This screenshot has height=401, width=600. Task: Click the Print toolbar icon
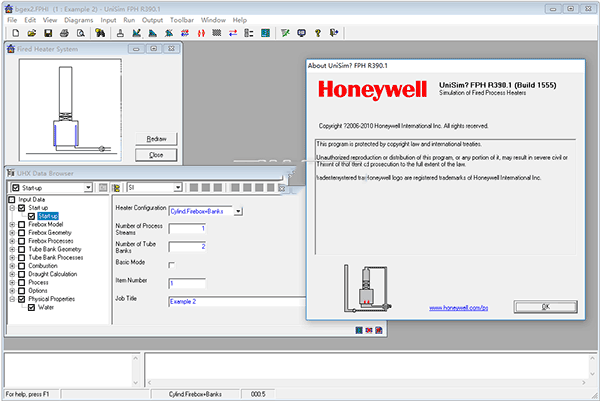point(64,33)
